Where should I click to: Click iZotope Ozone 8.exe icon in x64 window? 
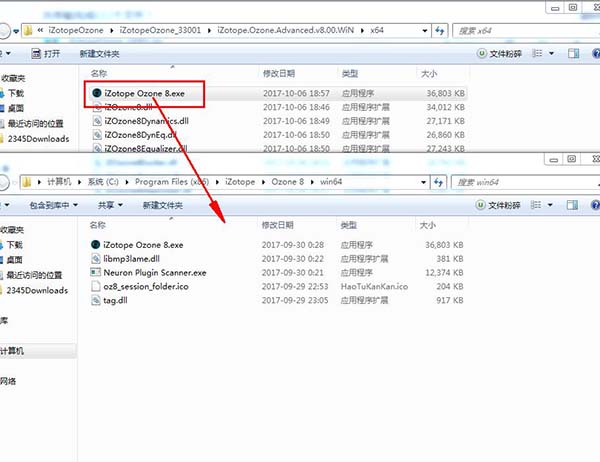(97, 93)
